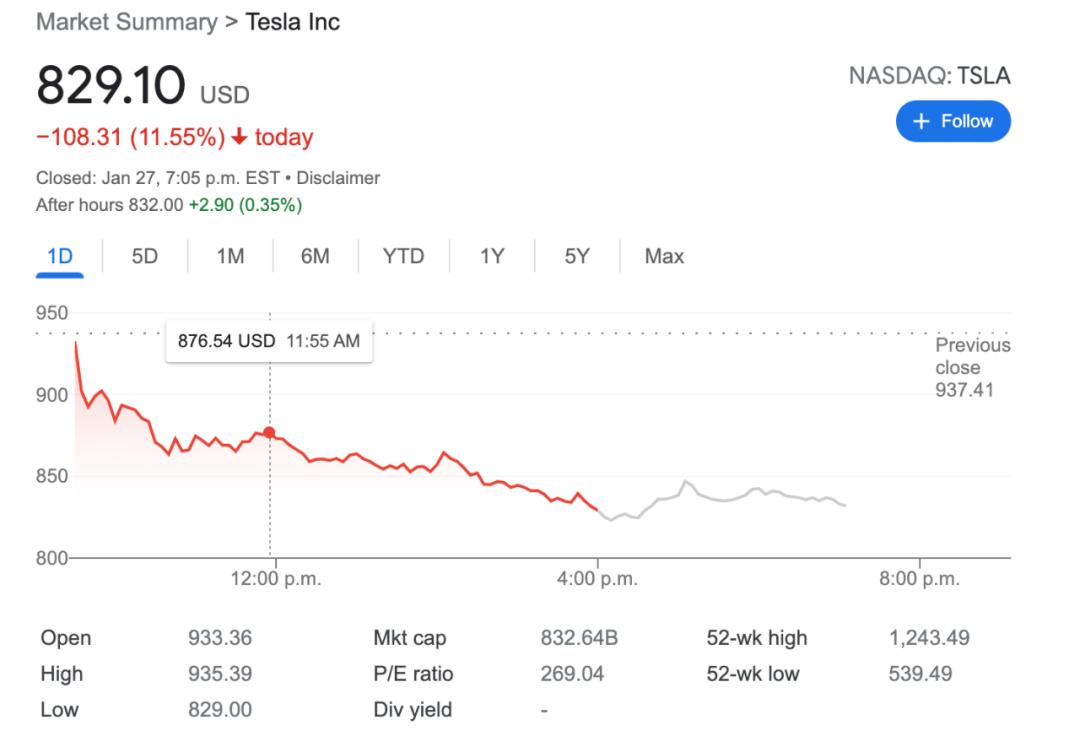Select the Max range tab
Screen dimensions: 1080x736
pyautogui.click(x=664, y=256)
